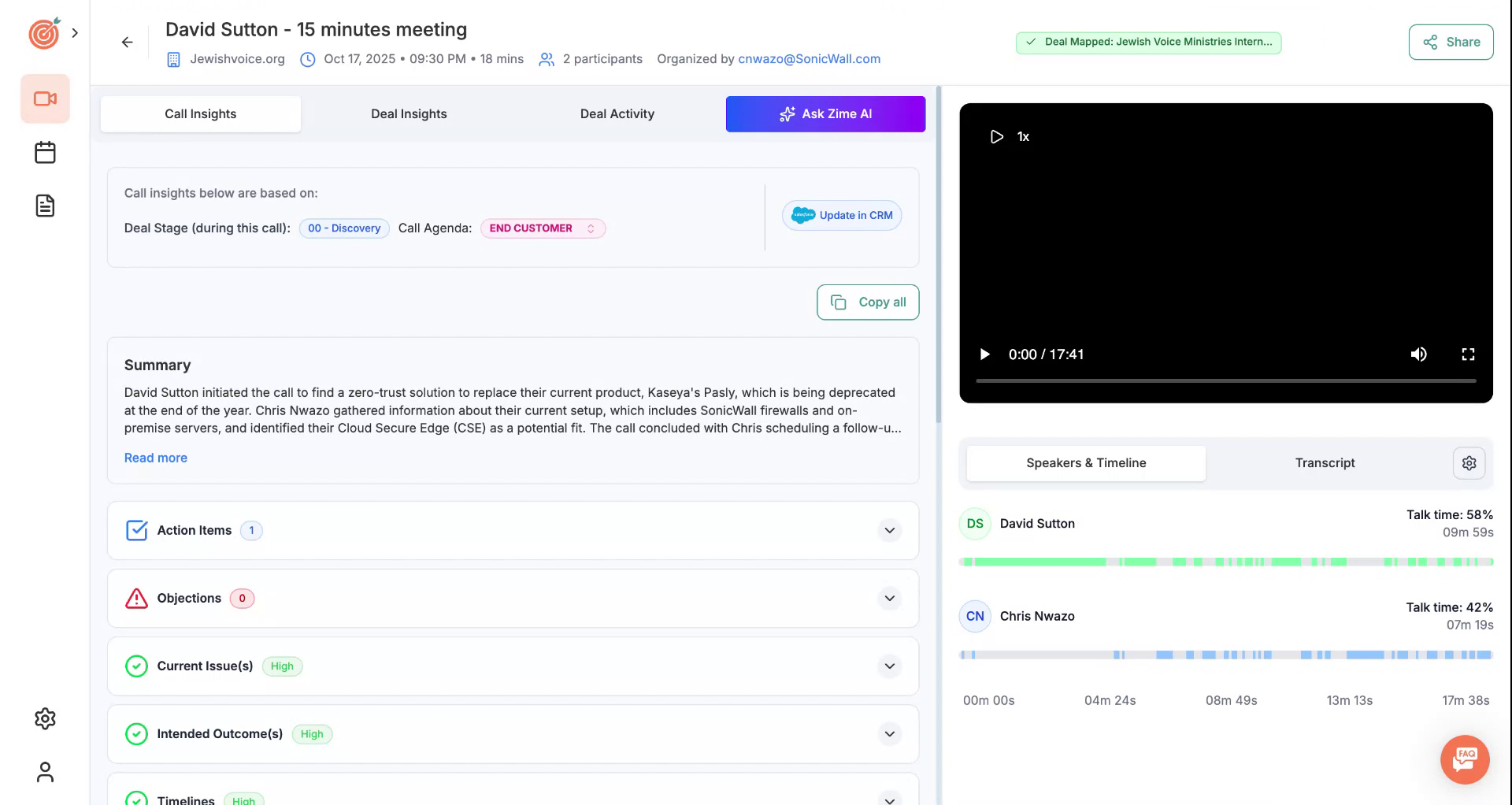The width and height of the screenshot is (1512, 805).
Task: Click David Sutton's green talk timeline
Action: tap(1036, 562)
